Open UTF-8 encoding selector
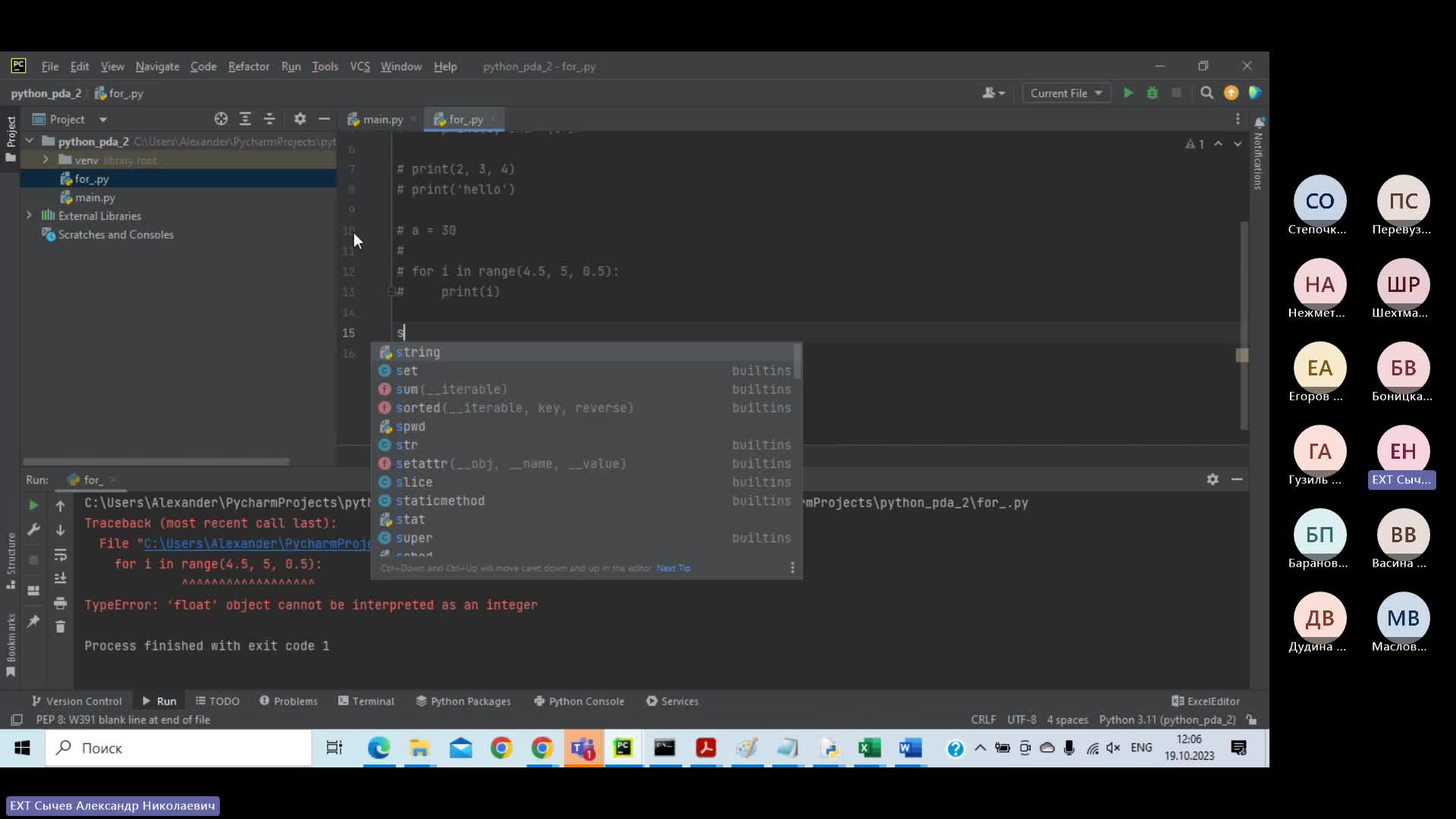Screen dimensions: 1456x819 1021,720
